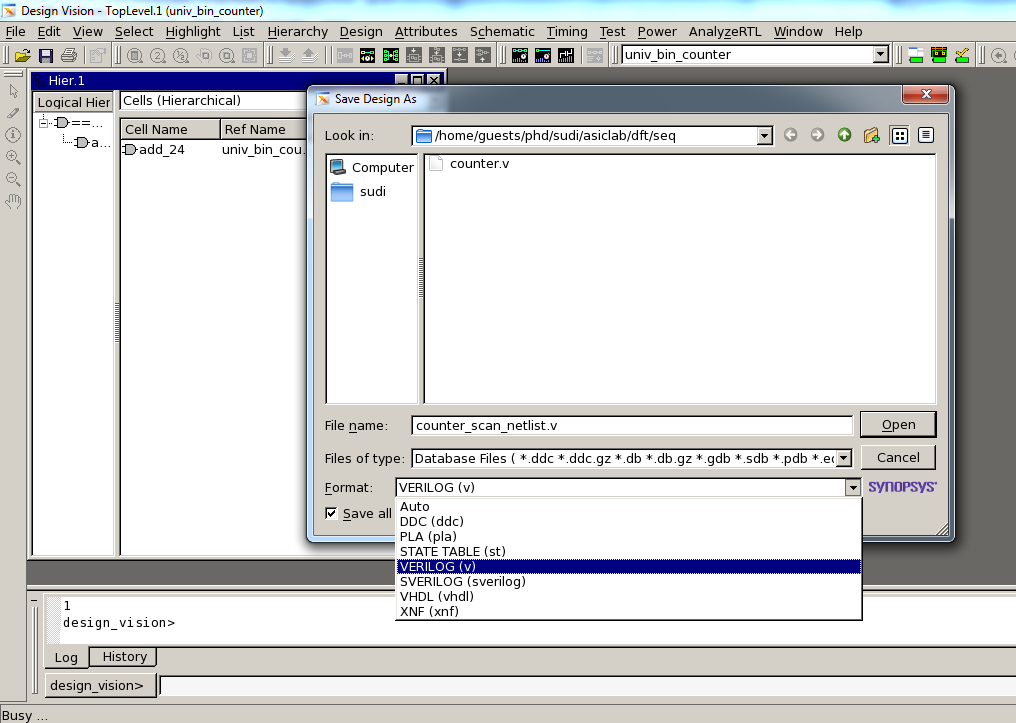
Task: Click the File name input field
Action: tap(632, 426)
